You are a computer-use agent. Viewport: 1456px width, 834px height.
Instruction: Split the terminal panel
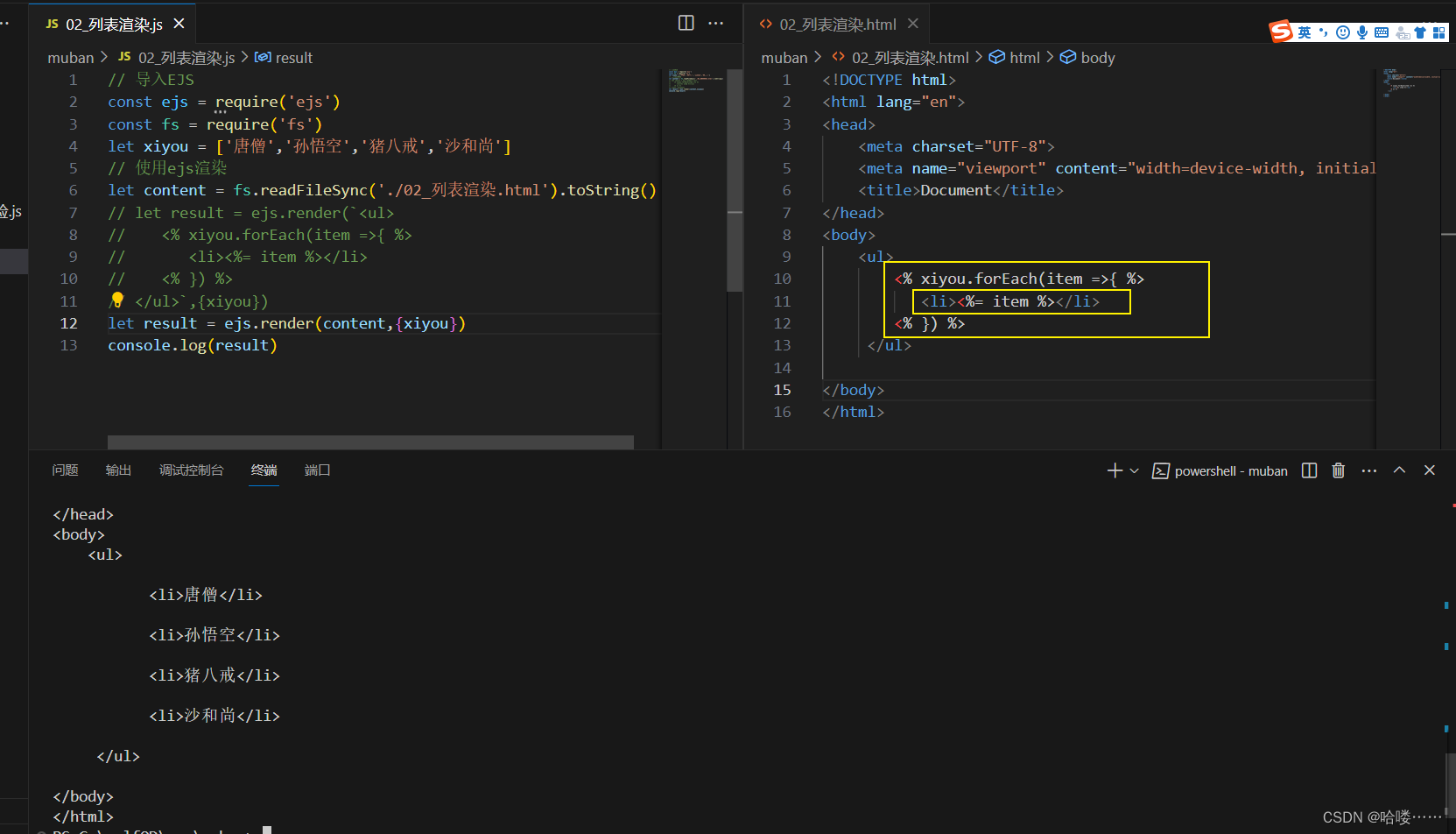tap(1309, 470)
